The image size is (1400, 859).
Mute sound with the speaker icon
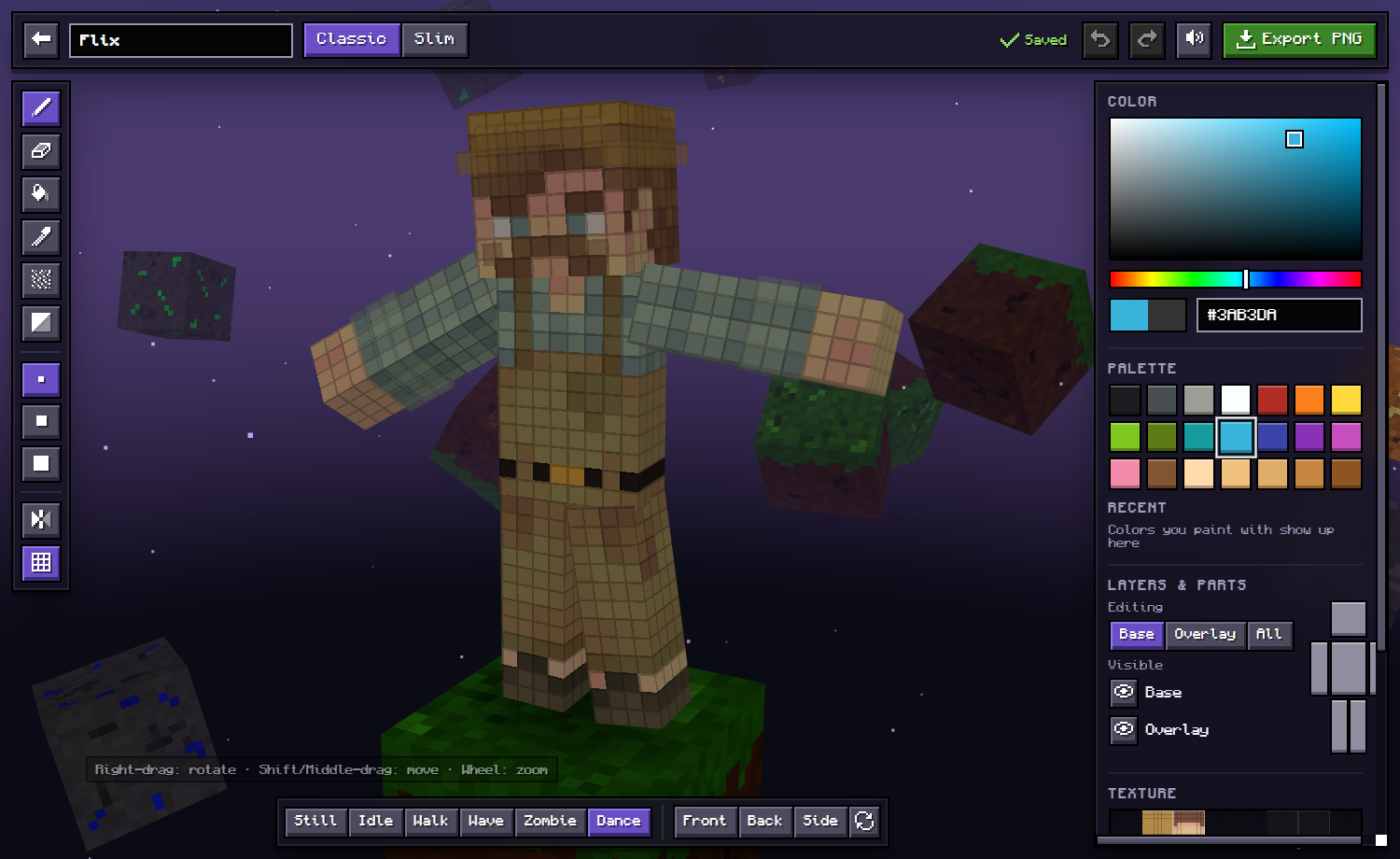[1194, 39]
